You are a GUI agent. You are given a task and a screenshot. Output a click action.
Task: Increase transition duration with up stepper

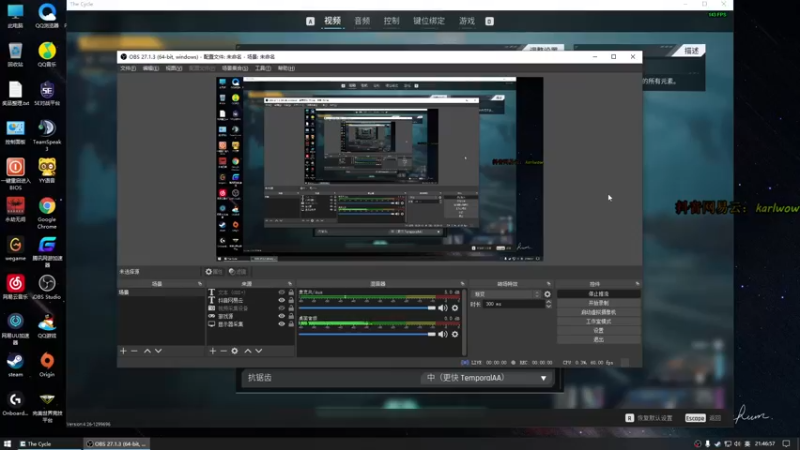(x=548, y=302)
